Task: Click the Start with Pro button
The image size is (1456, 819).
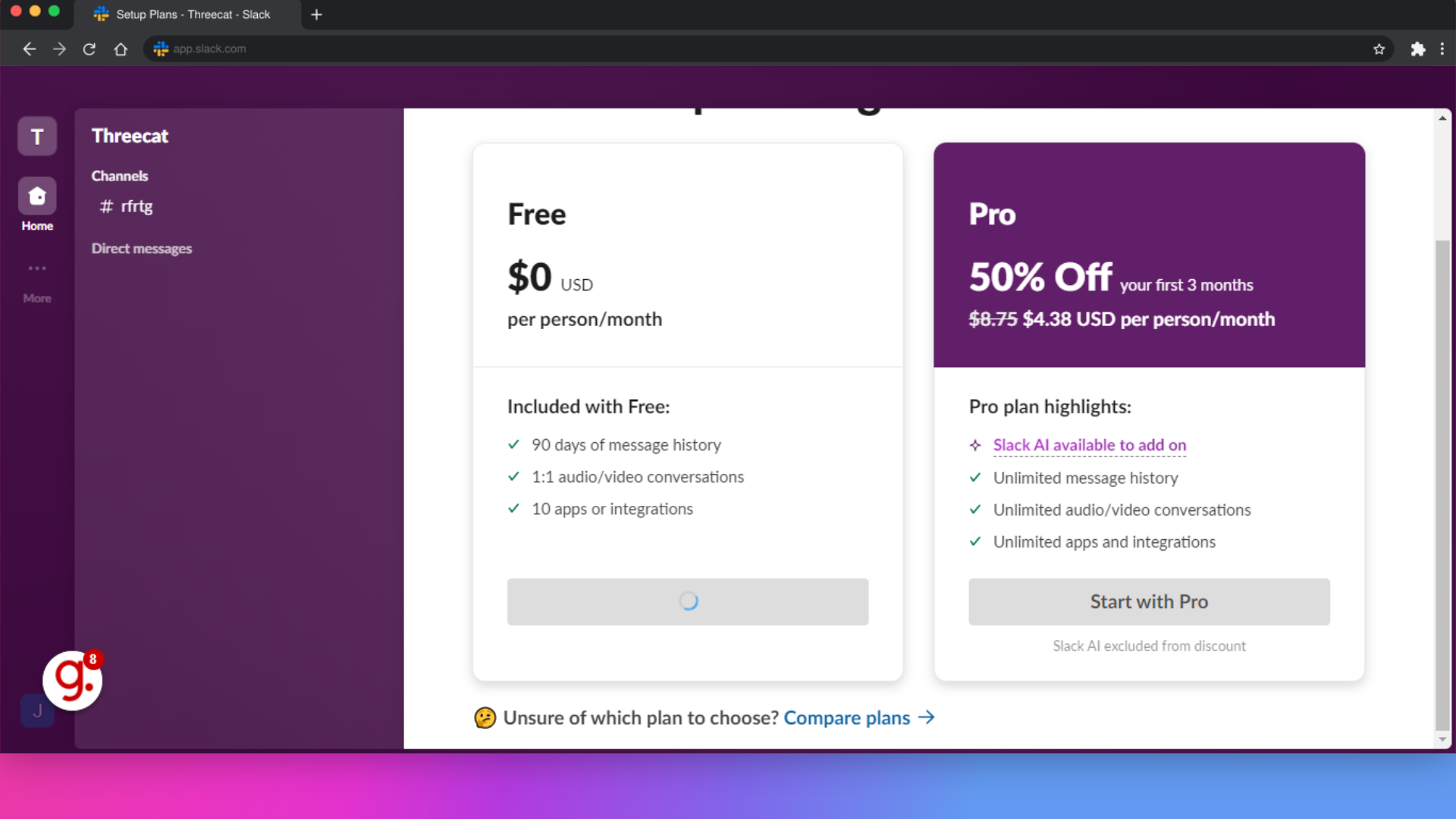Action: pos(1148,601)
